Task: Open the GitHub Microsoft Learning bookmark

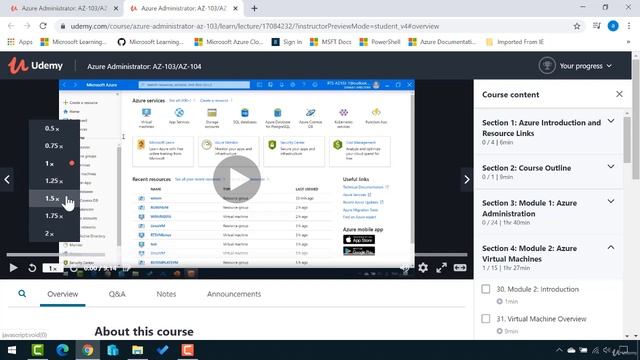Action: [150, 42]
